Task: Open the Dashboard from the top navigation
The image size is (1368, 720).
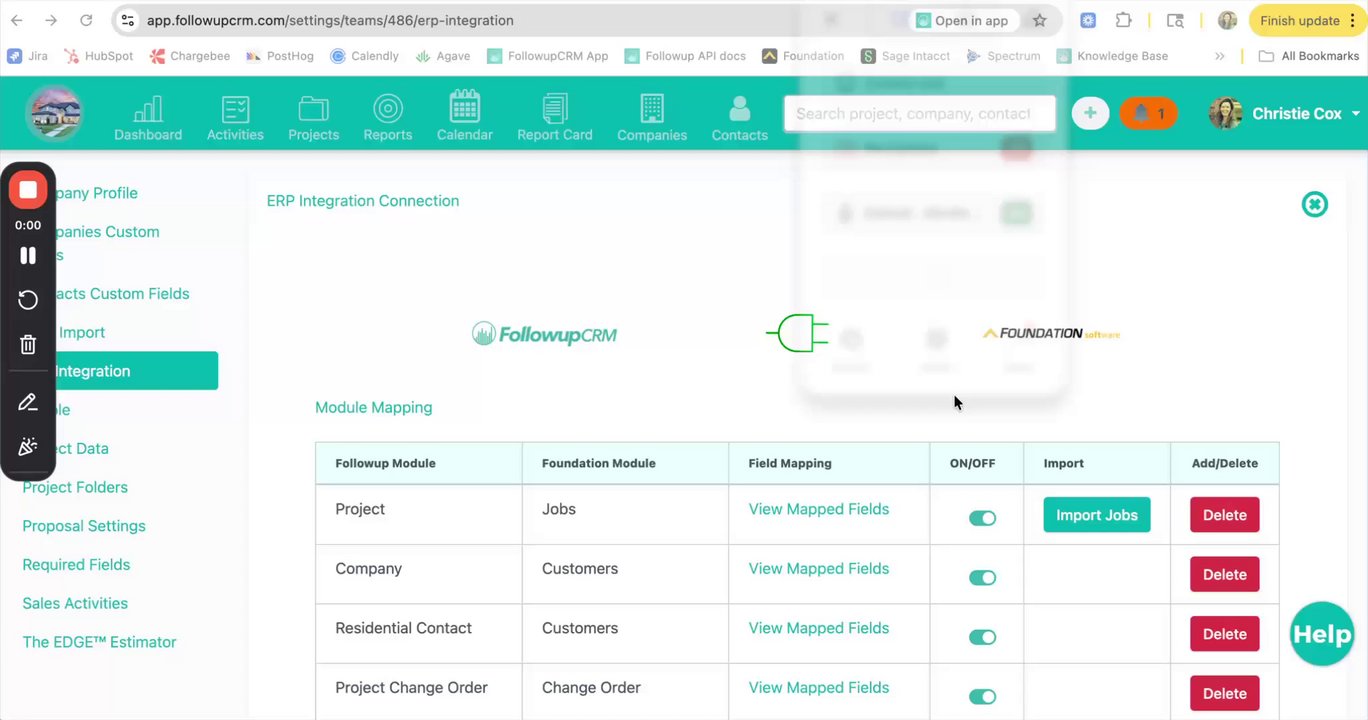Action: [148, 118]
